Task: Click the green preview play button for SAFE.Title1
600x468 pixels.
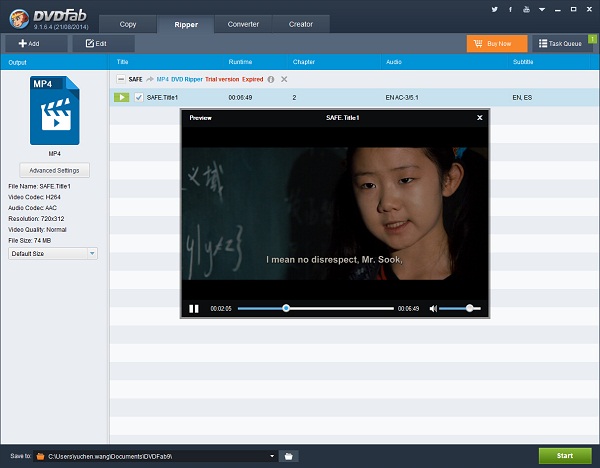Action: click(122, 97)
